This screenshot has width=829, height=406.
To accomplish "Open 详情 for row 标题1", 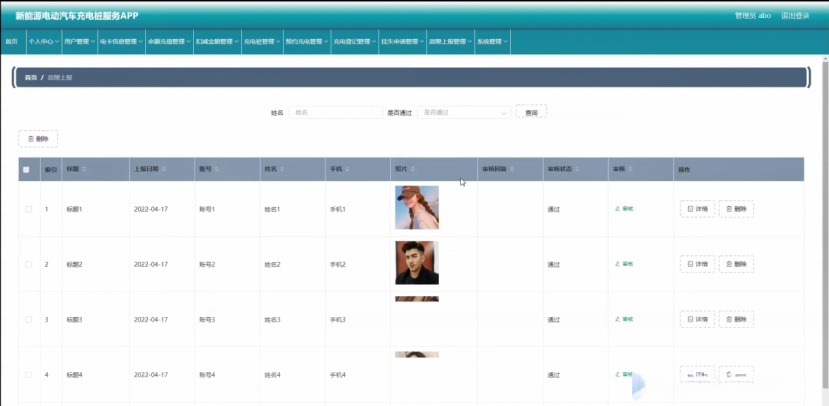I will pyautogui.click(x=697, y=209).
